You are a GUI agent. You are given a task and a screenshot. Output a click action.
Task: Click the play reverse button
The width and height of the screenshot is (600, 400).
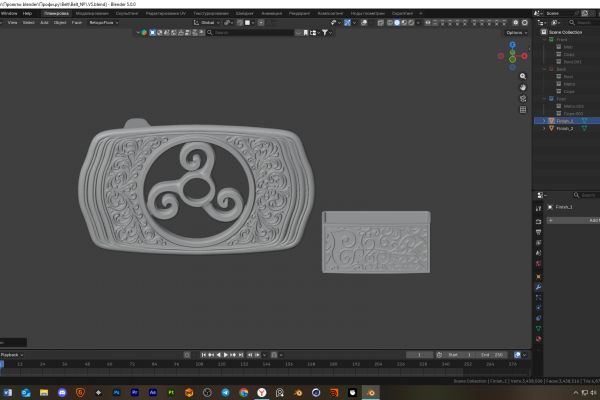tap(218, 355)
